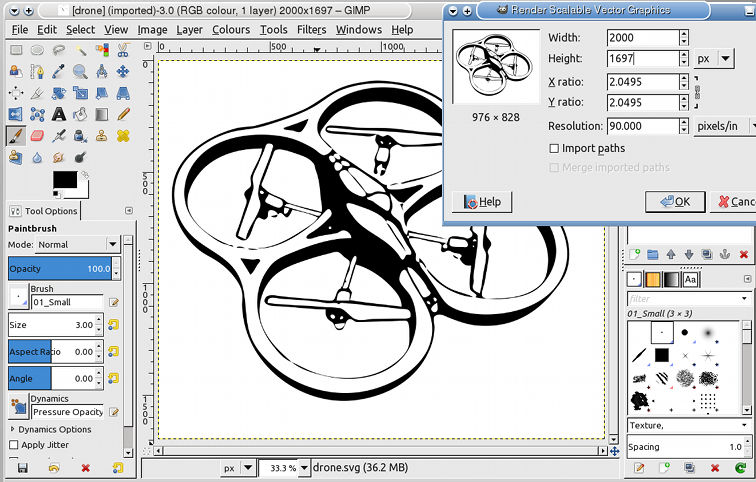
Task: Click the Width input field
Action: click(x=643, y=38)
